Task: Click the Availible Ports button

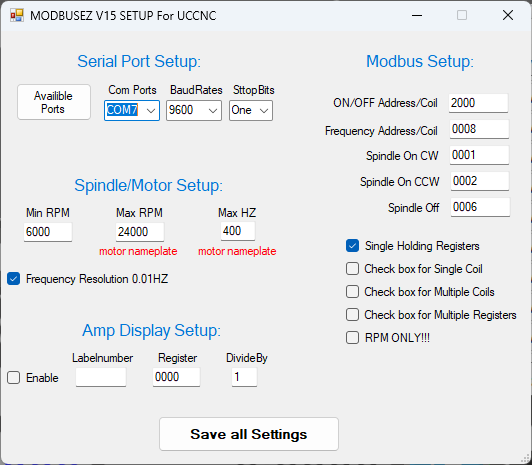Action: (54, 102)
